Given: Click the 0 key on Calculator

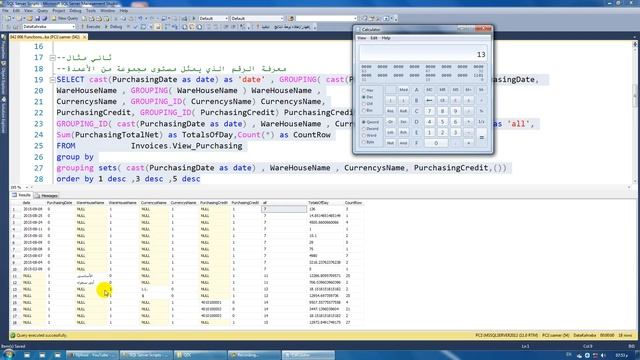Looking at the screenshot, I should click(436, 143).
